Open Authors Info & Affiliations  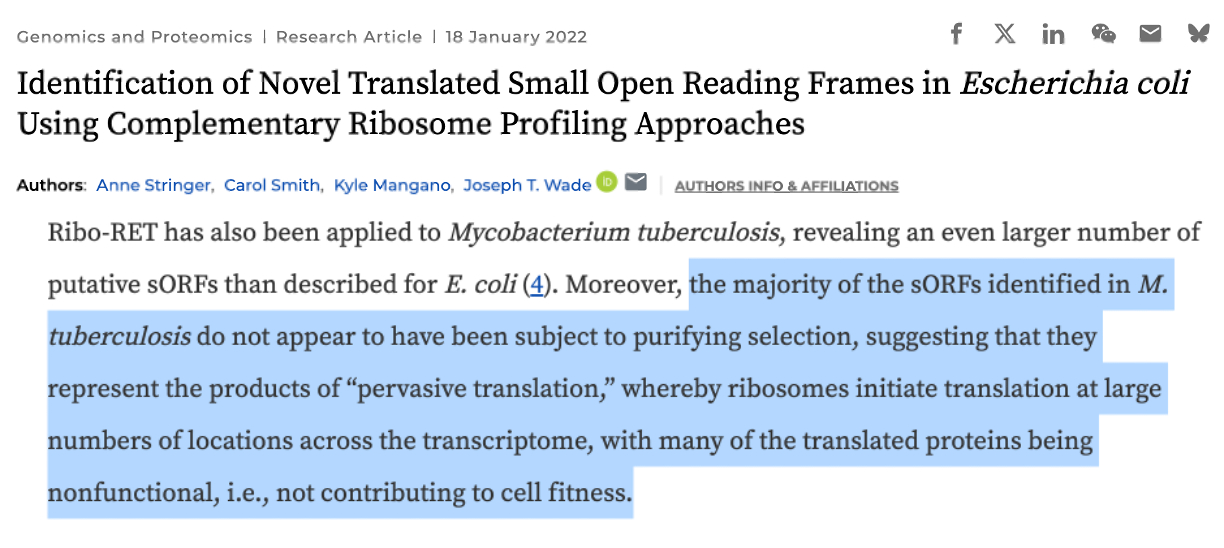click(786, 186)
